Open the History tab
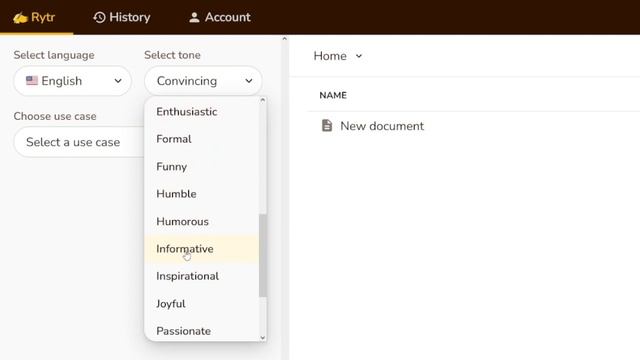This screenshot has width=640, height=360. pyautogui.click(x=122, y=18)
